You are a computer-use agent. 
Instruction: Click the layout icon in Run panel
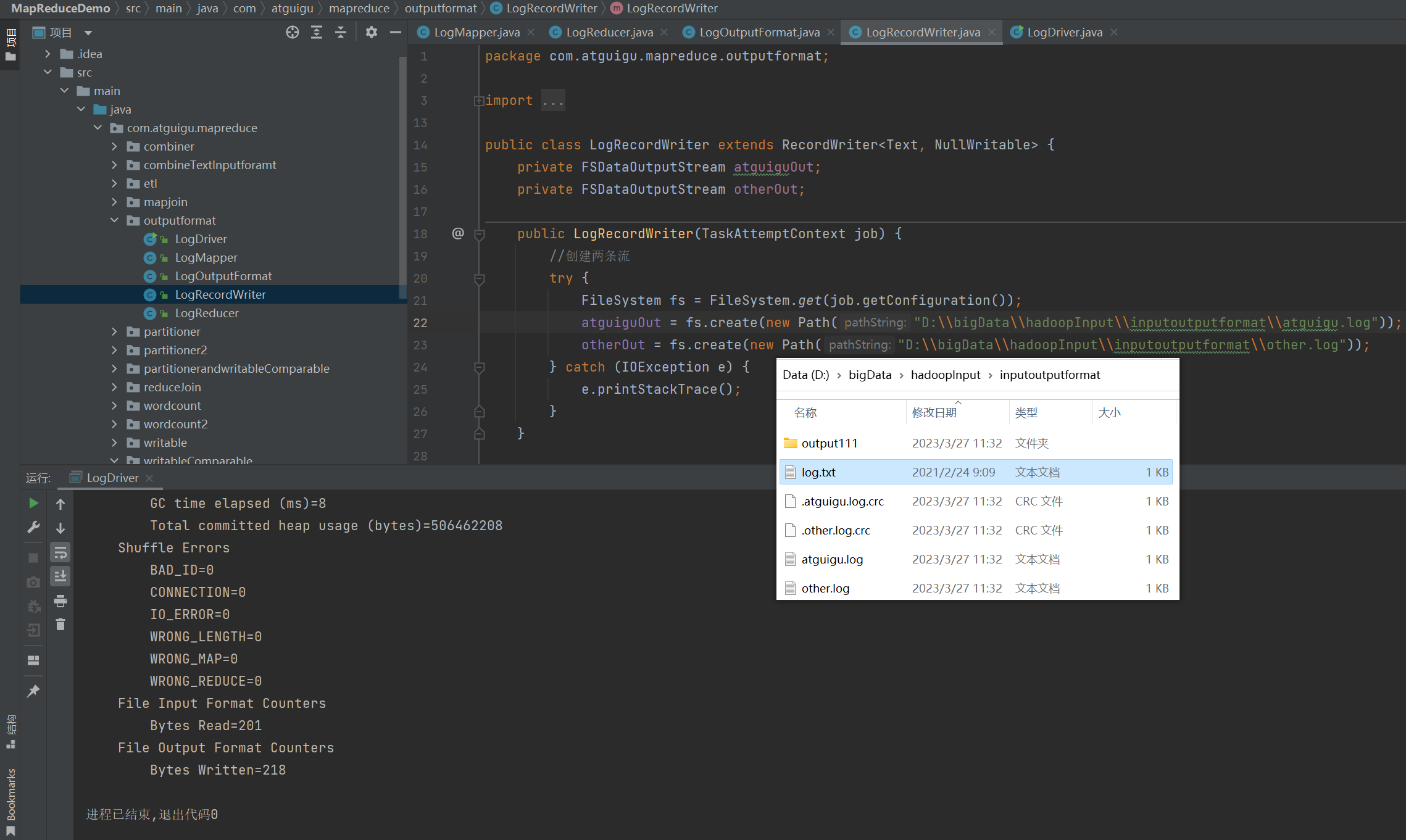pos(33,660)
